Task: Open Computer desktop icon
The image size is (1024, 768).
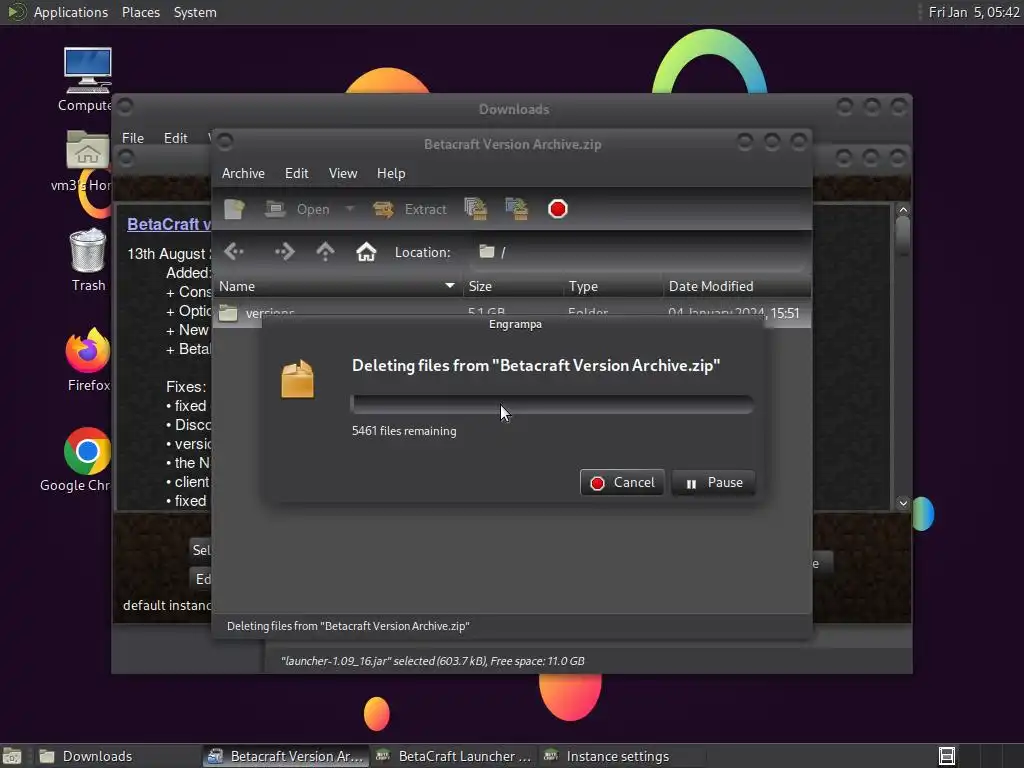Action: tap(87, 80)
